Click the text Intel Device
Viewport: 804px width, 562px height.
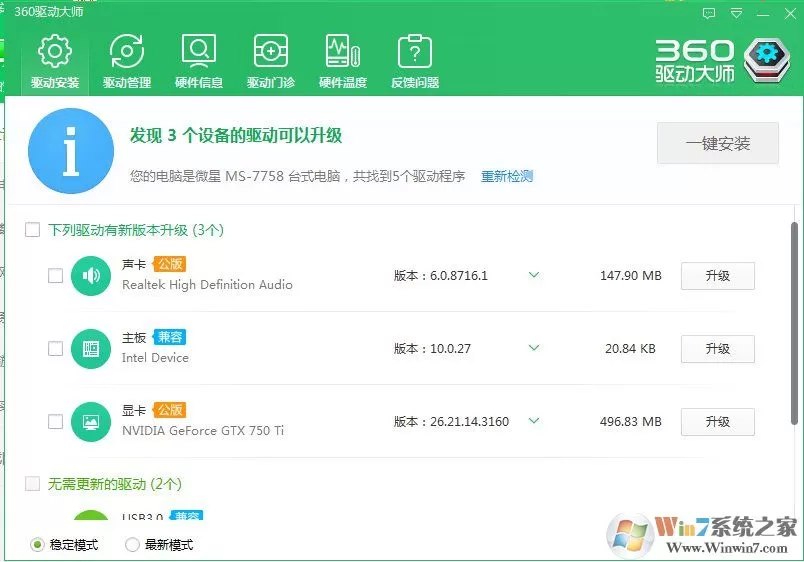pyautogui.click(x=155, y=357)
